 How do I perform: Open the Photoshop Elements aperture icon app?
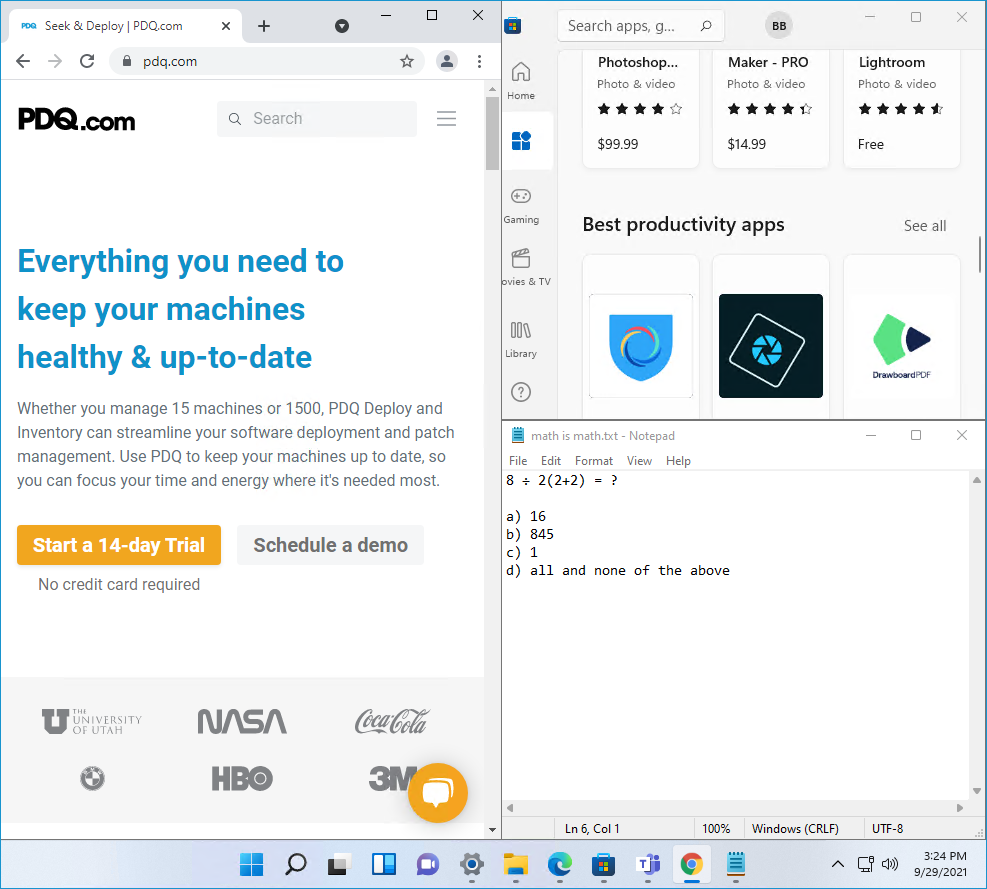pyautogui.click(x=770, y=346)
